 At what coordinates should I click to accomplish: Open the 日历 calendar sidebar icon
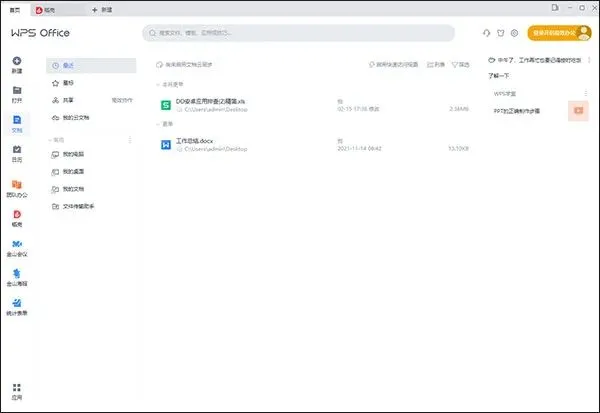17,149
